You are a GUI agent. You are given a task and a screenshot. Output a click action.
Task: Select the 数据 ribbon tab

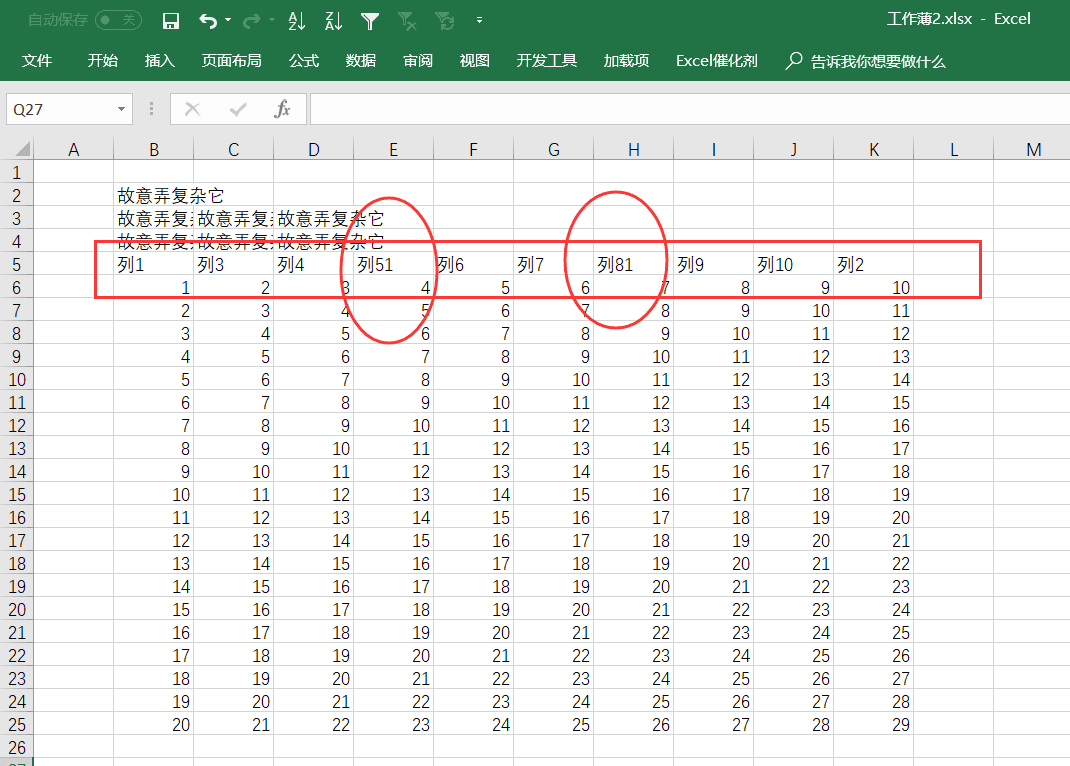[x=361, y=61]
